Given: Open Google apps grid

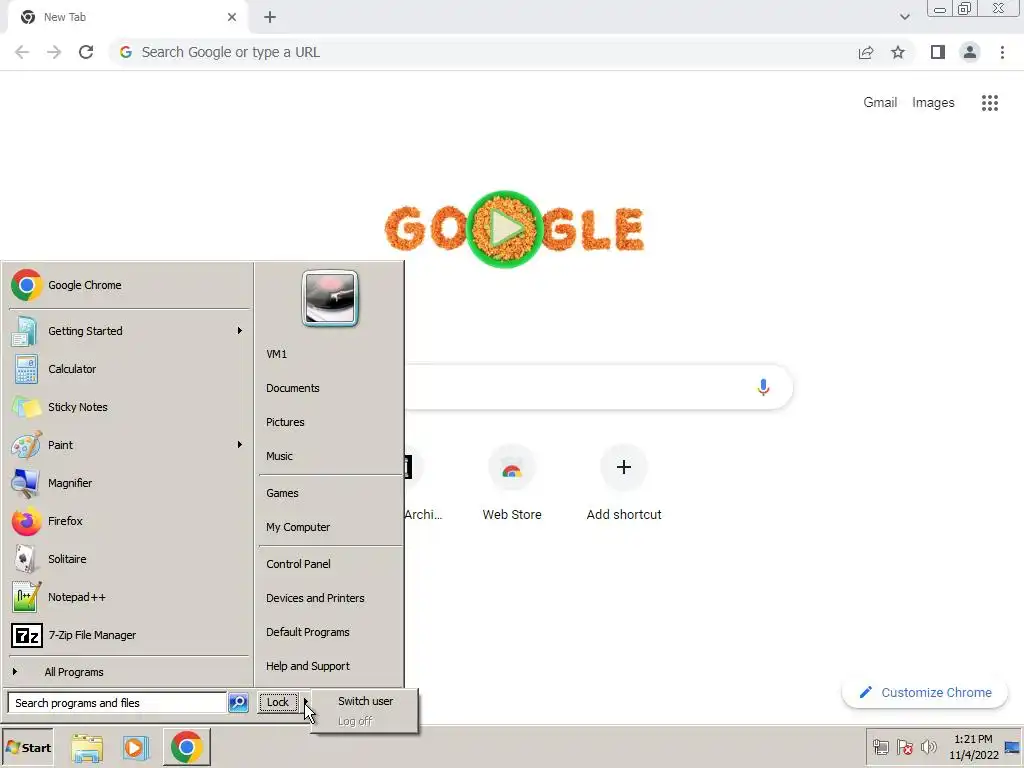Looking at the screenshot, I should point(990,103).
